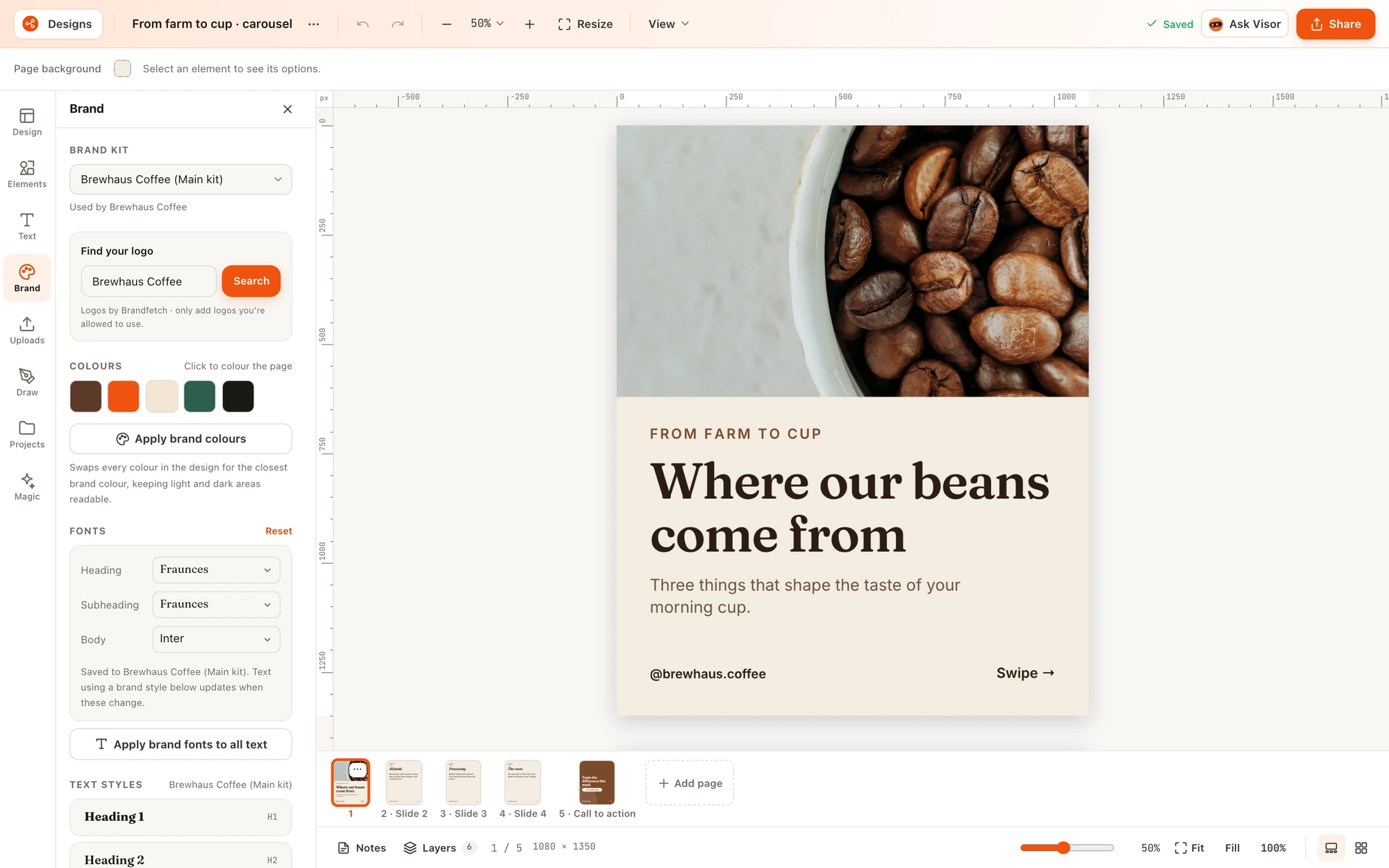Reset the brand fonts
The width and height of the screenshot is (1389, 868).
coord(278,531)
